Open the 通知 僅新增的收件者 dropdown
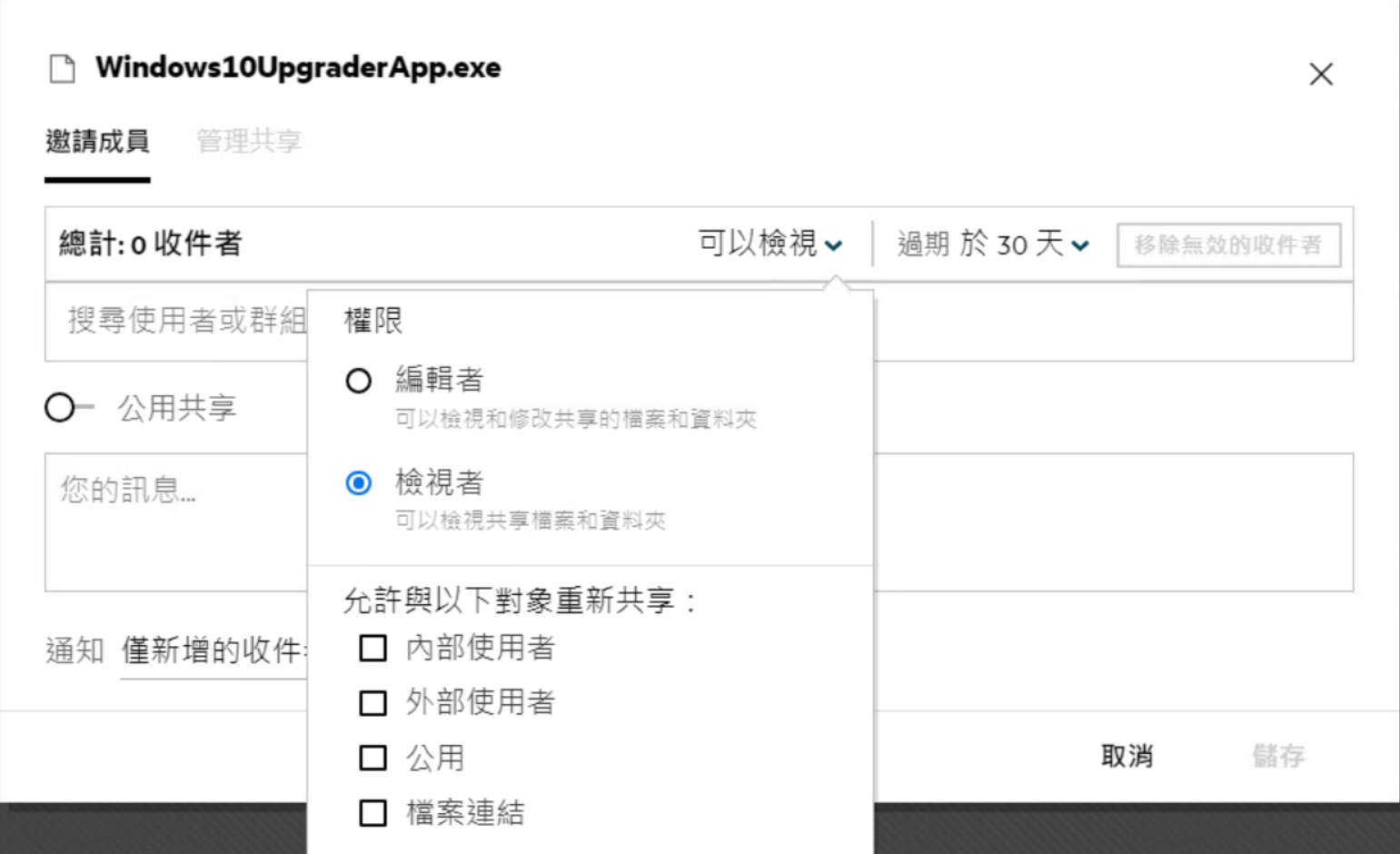Screen dimensions: 1400x854 (x=214, y=650)
